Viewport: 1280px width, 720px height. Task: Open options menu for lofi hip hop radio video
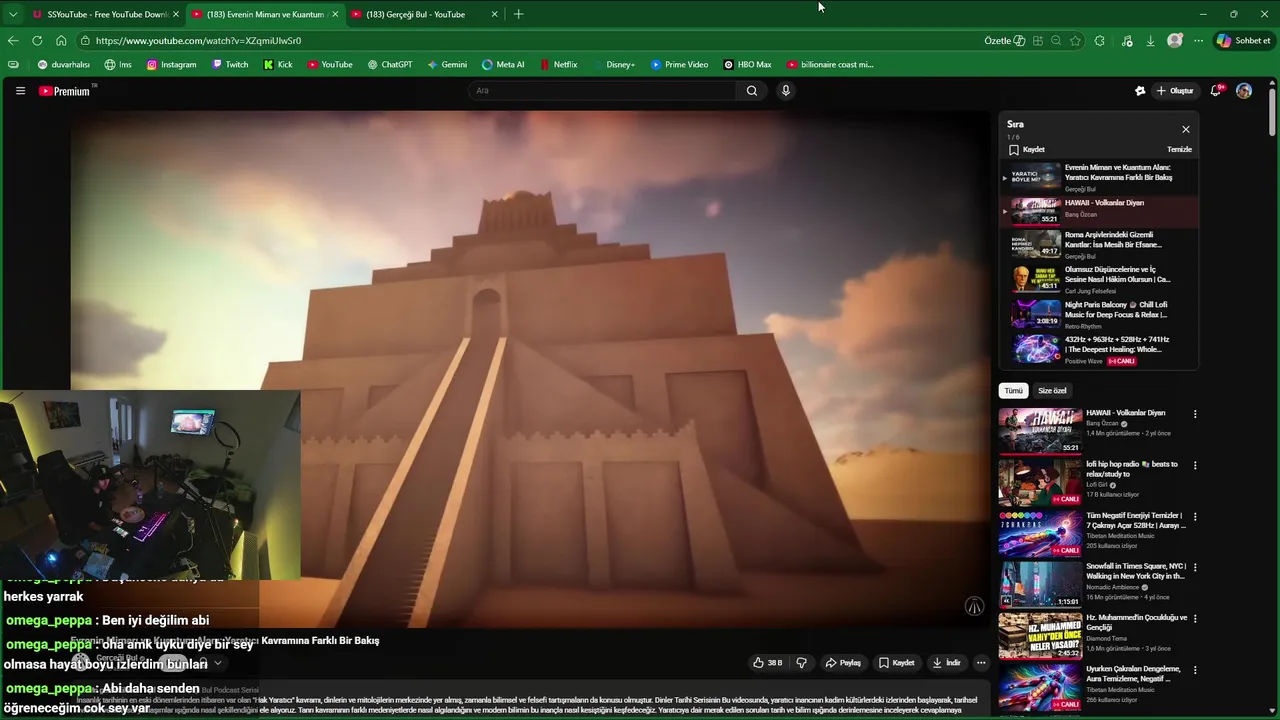(1194, 465)
